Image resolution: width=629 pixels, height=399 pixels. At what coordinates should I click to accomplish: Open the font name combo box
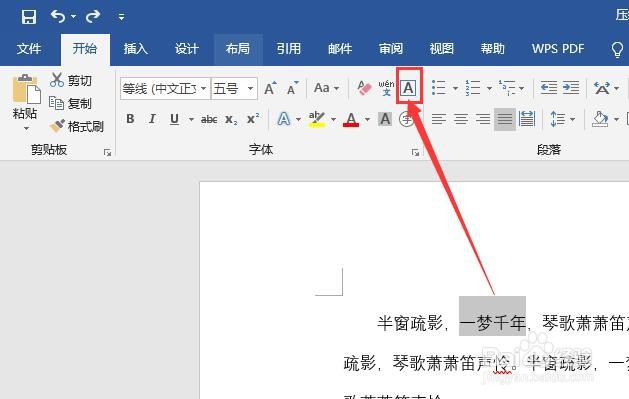pyautogui.click(x=165, y=88)
